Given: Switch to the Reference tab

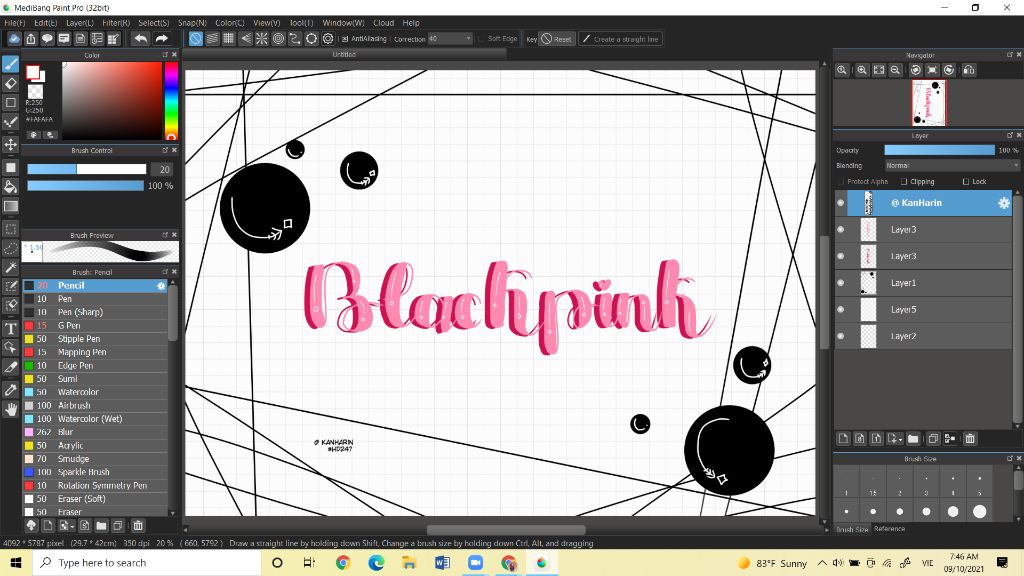Looking at the screenshot, I should [x=889, y=529].
